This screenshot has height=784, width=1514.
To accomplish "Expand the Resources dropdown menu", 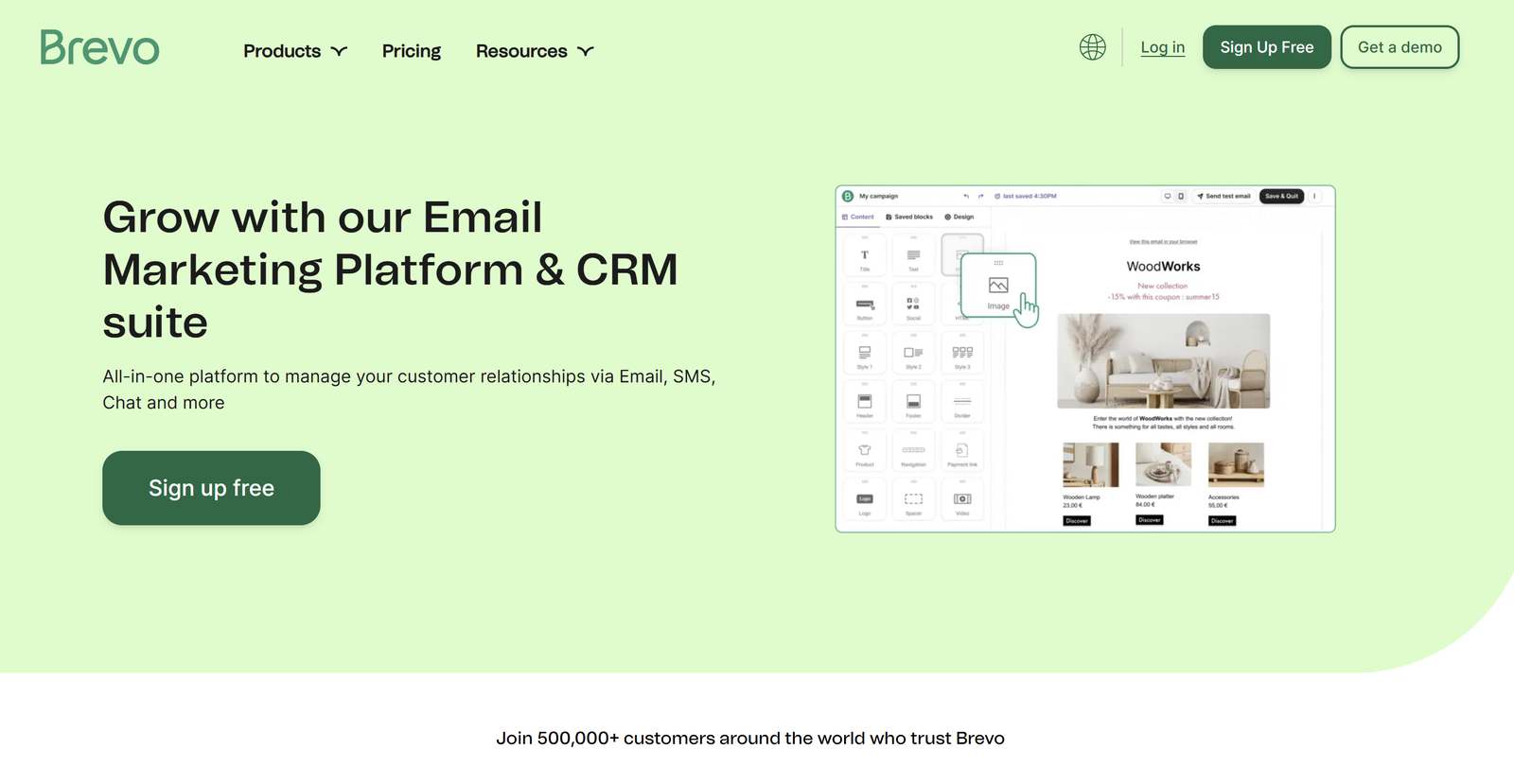I will click(535, 51).
